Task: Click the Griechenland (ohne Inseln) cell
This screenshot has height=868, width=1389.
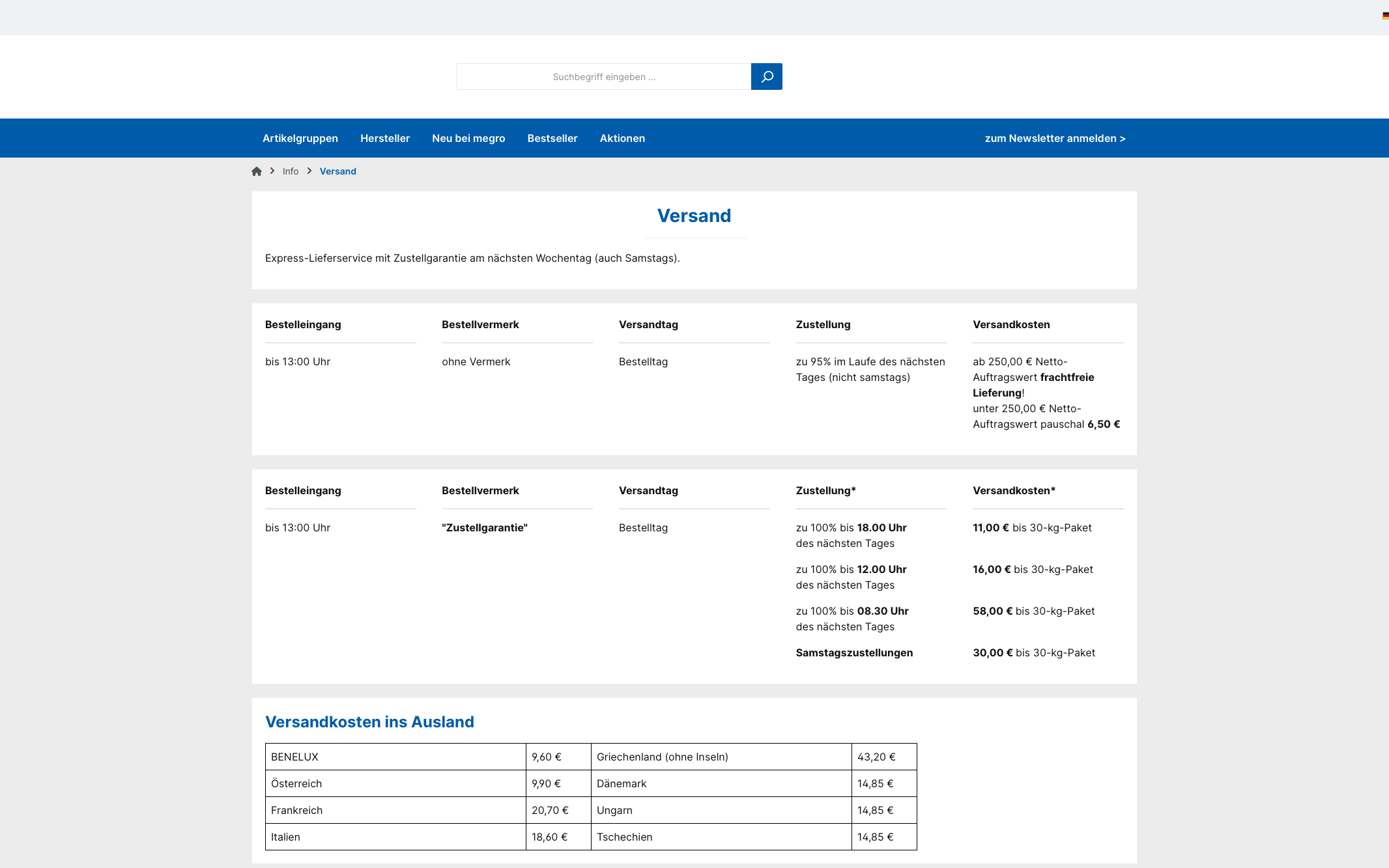Action: 721,757
